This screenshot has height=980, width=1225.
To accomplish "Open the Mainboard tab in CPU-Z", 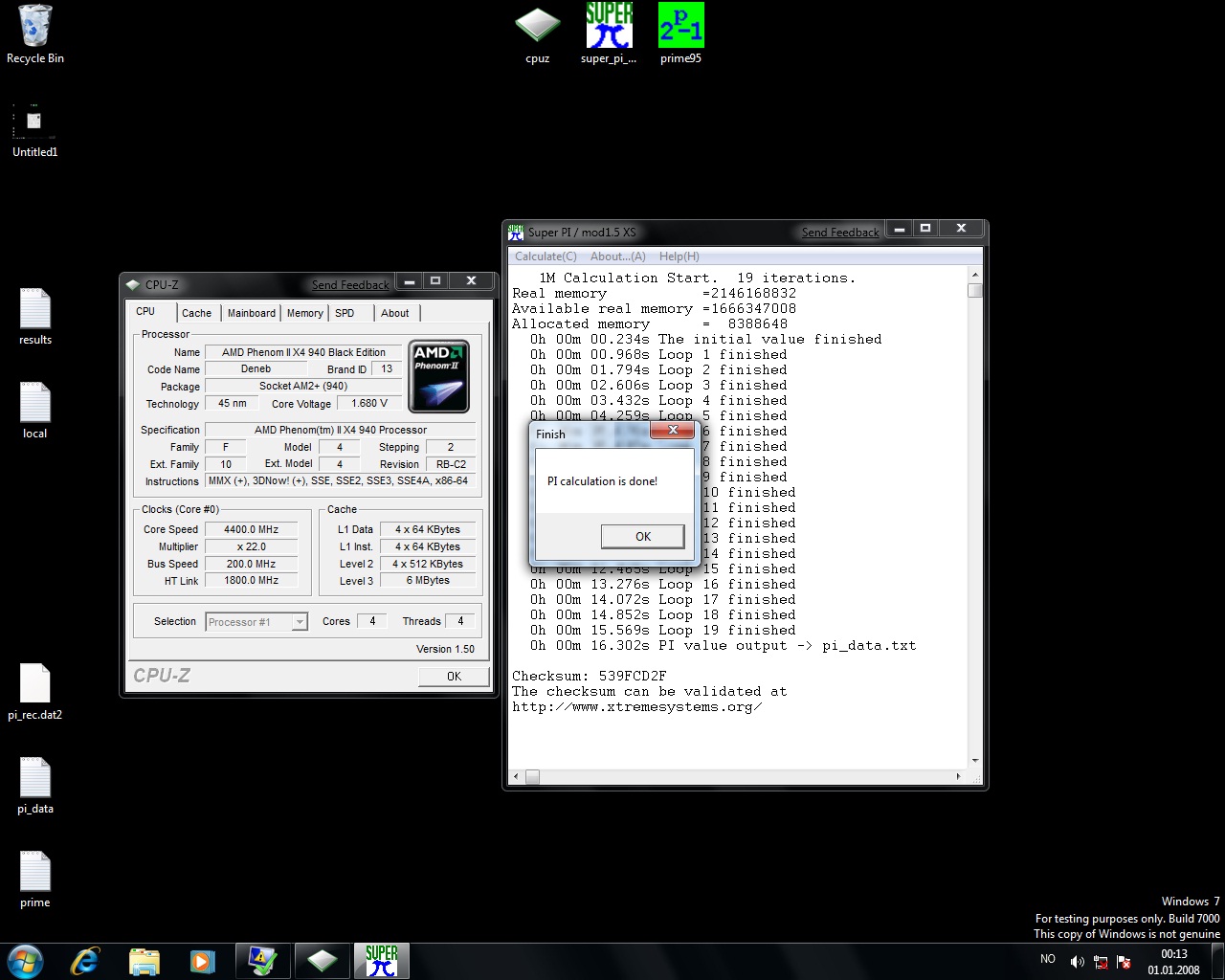I will coord(252,313).
